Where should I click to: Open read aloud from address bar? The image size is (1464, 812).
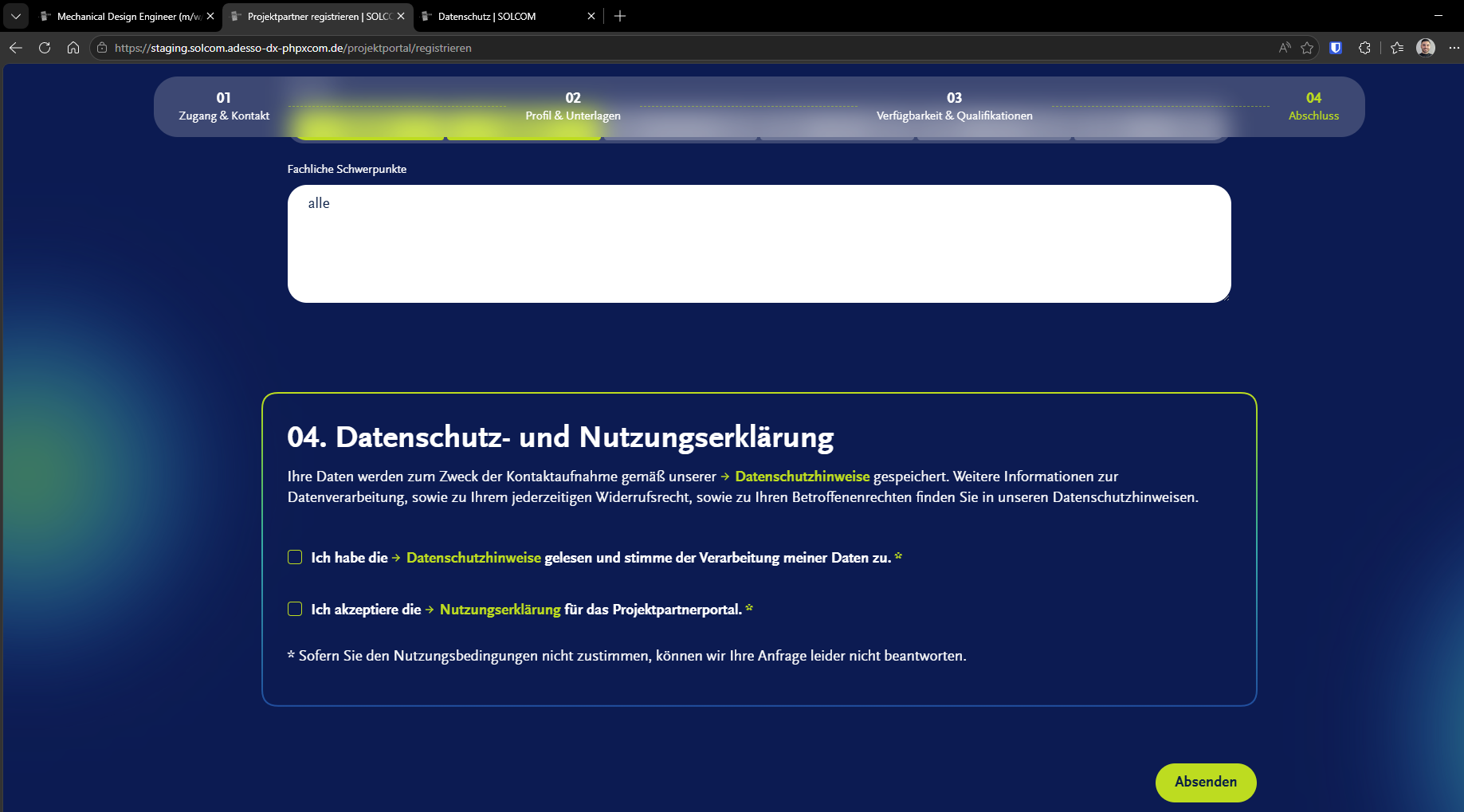1285,48
